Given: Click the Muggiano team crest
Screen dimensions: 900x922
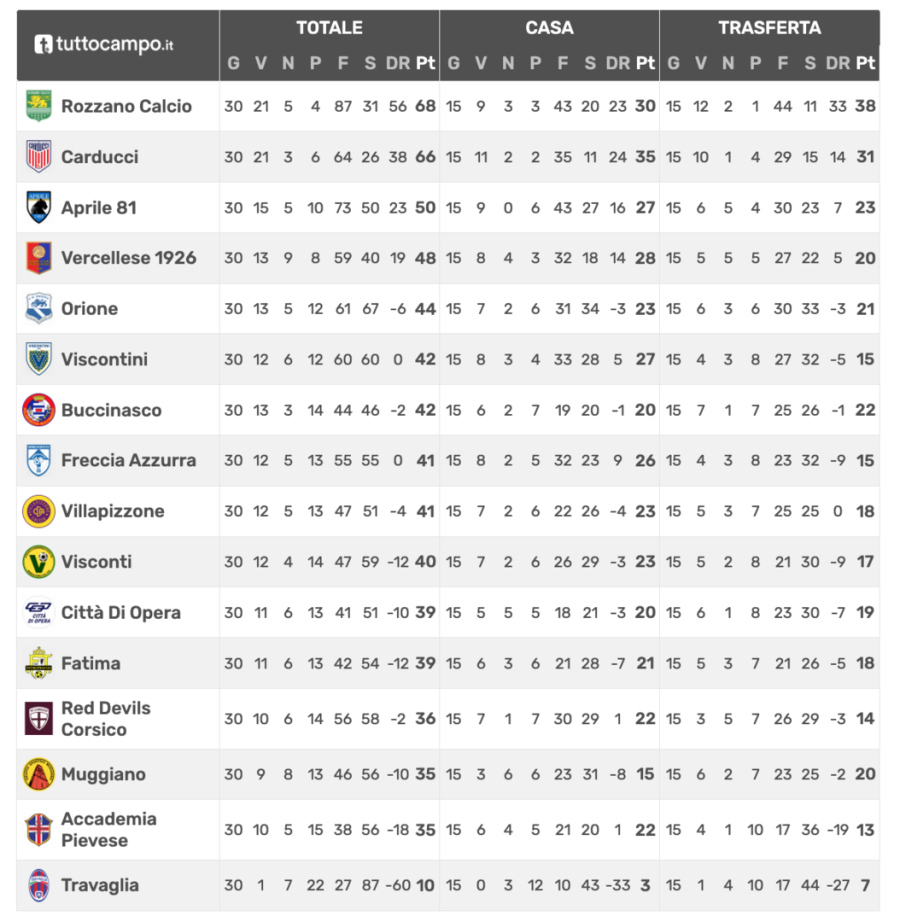Looking at the screenshot, I should (38, 774).
